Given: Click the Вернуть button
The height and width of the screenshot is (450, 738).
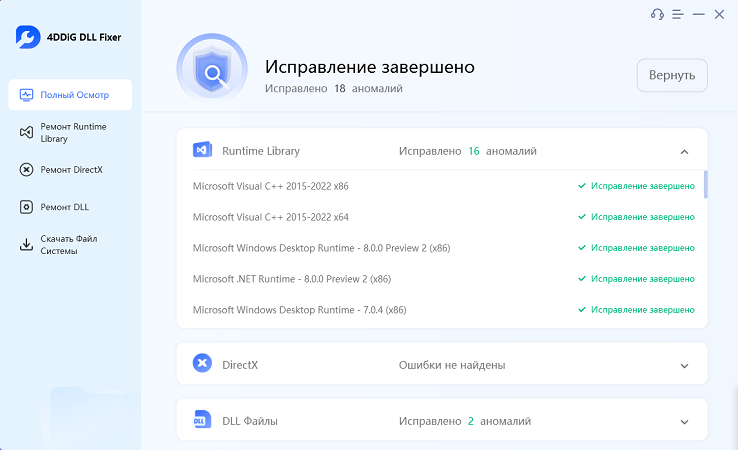Looking at the screenshot, I should pos(672,75).
